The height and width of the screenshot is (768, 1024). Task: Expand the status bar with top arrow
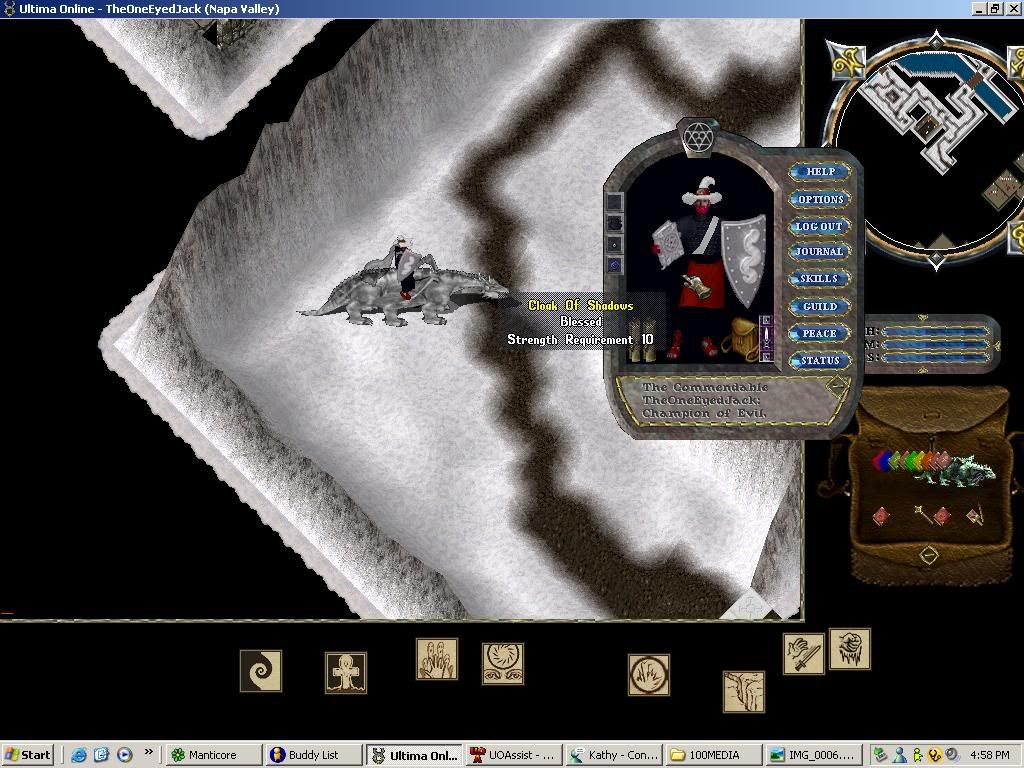coord(922,318)
